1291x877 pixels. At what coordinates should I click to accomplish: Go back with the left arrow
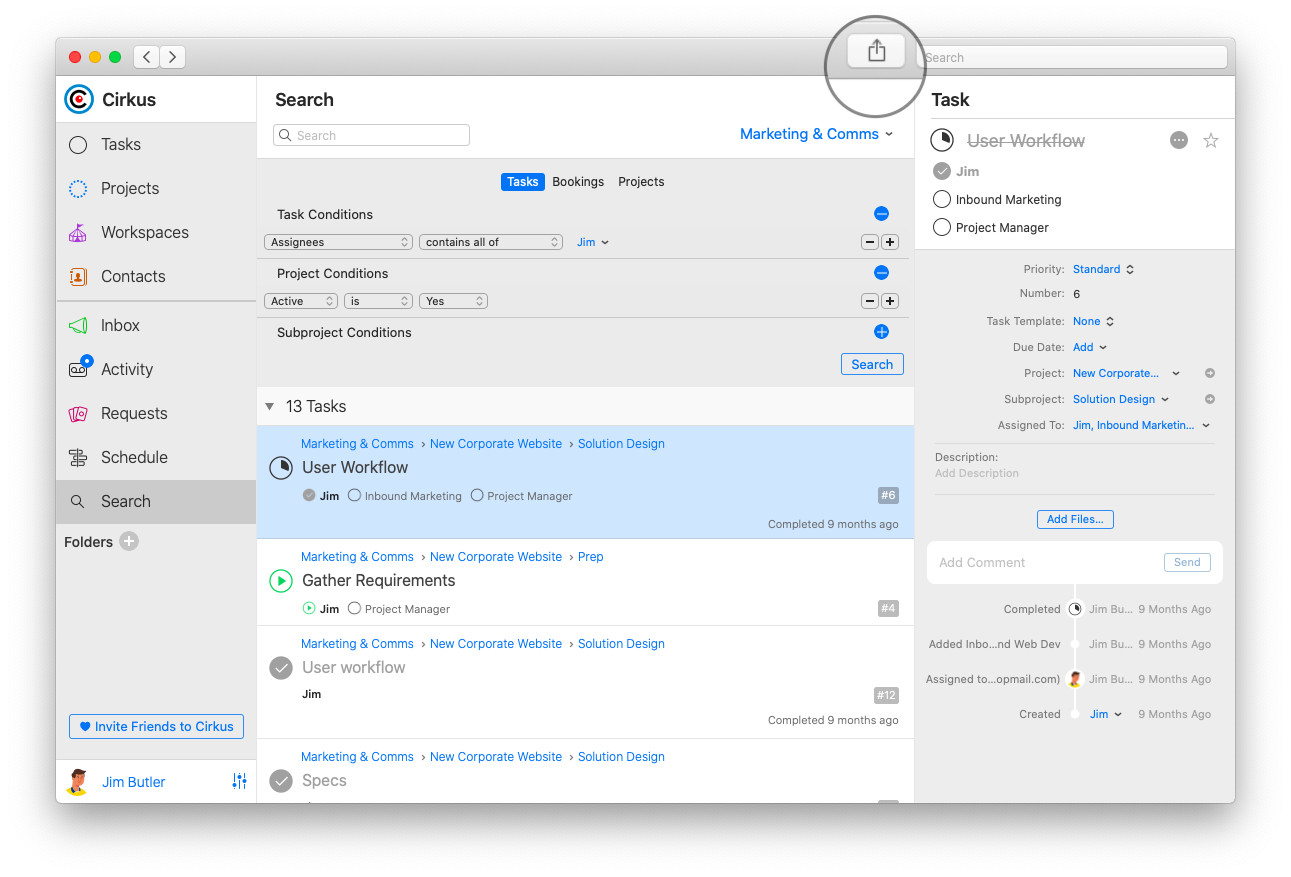pos(147,57)
